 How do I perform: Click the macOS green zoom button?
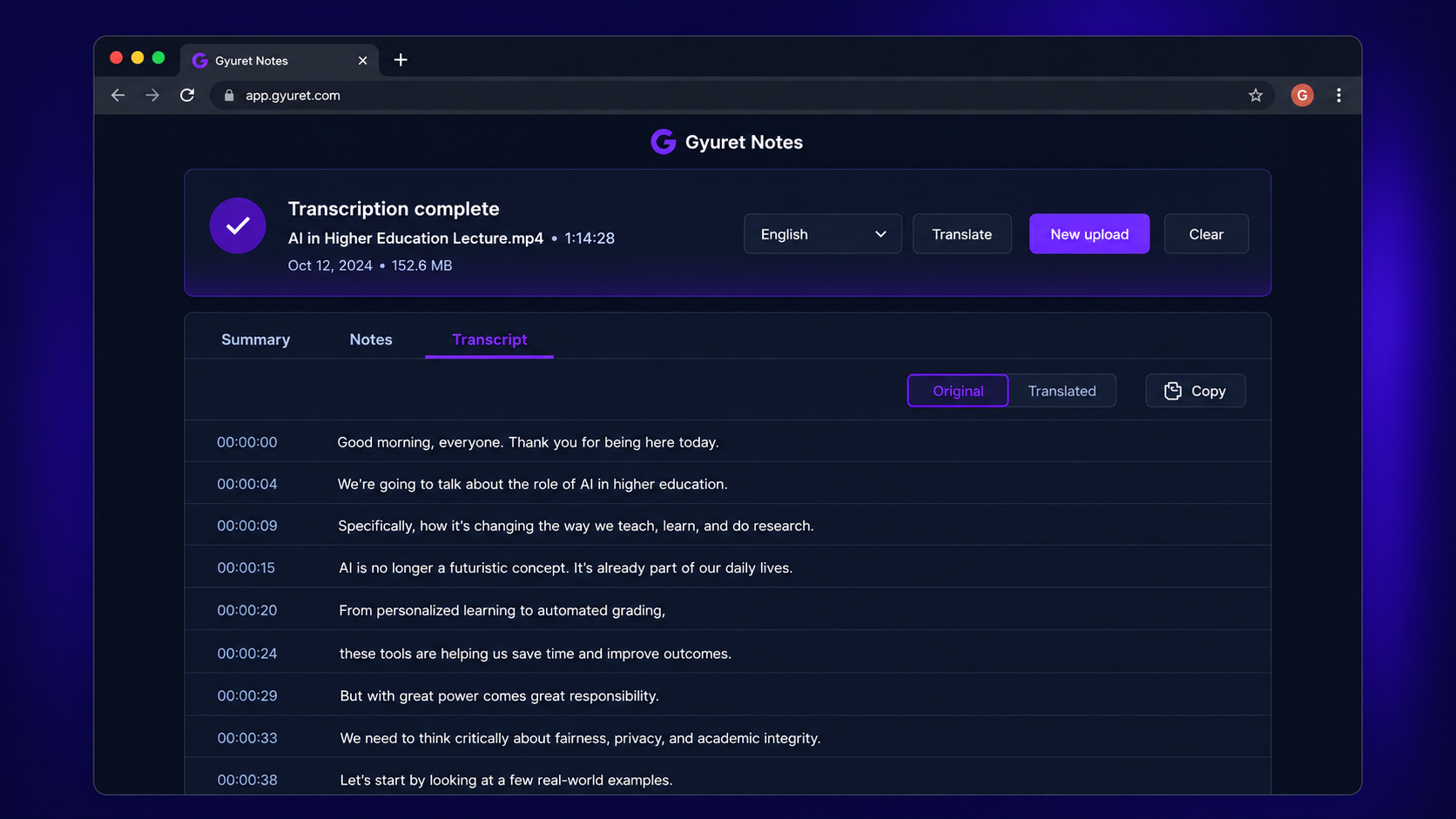(x=158, y=57)
